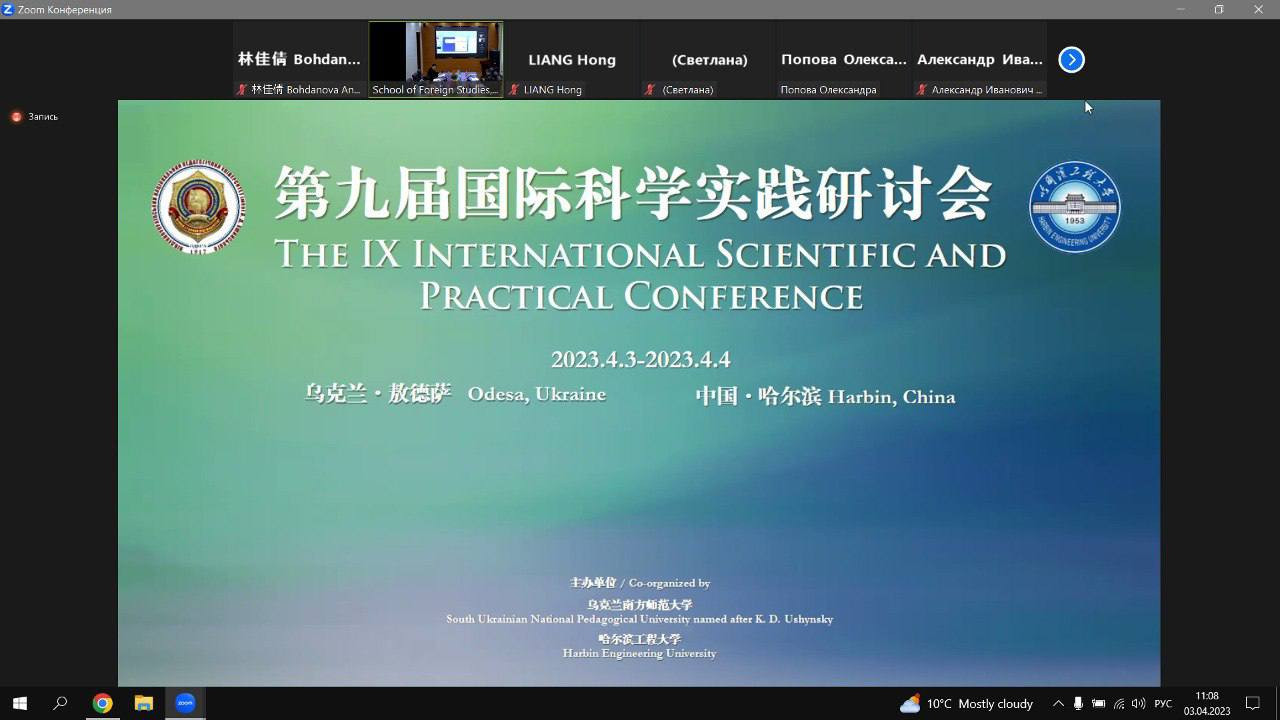The width and height of the screenshot is (1280, 720).
Task: Click the red recording indicator icon
Action: pos(16,117)
